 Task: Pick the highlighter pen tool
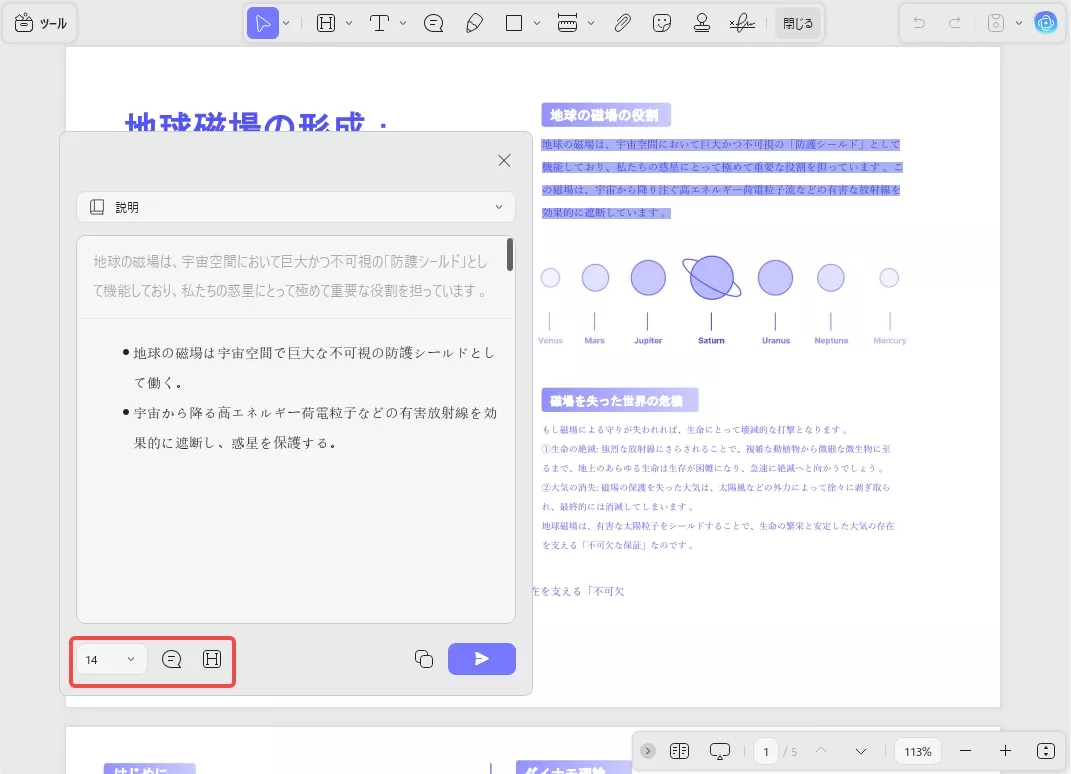pos(474,22)
